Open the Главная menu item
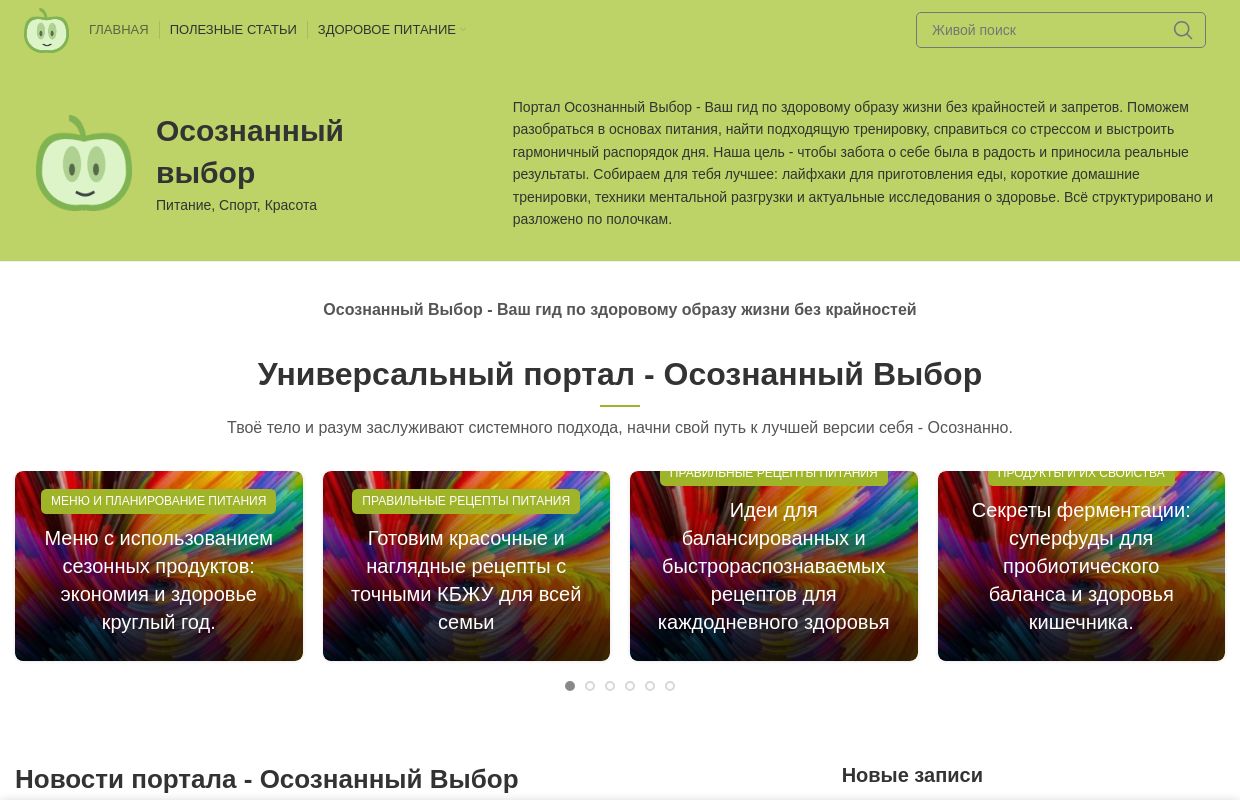 coord(118,30)
